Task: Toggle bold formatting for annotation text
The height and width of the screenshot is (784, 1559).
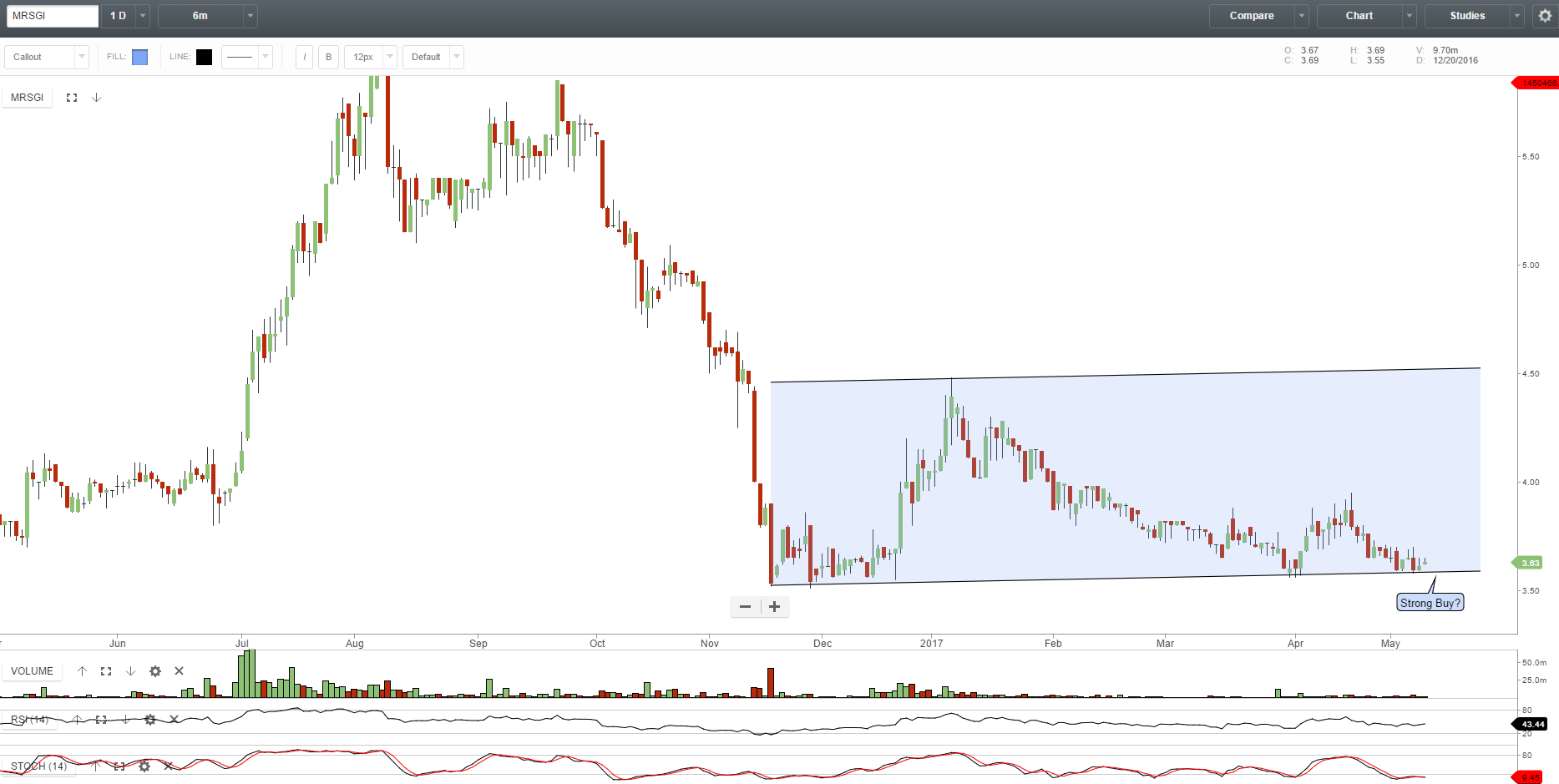Action: 328,57
